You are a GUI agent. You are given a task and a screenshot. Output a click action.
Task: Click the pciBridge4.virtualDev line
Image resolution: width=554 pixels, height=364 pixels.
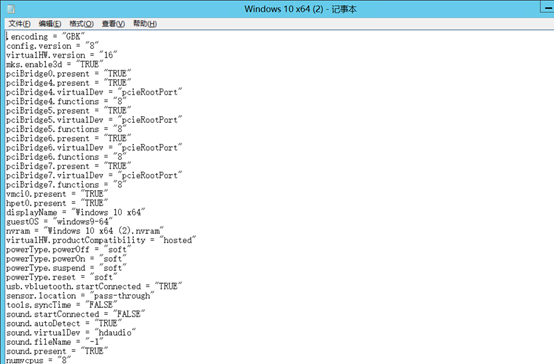coord(94,92)
